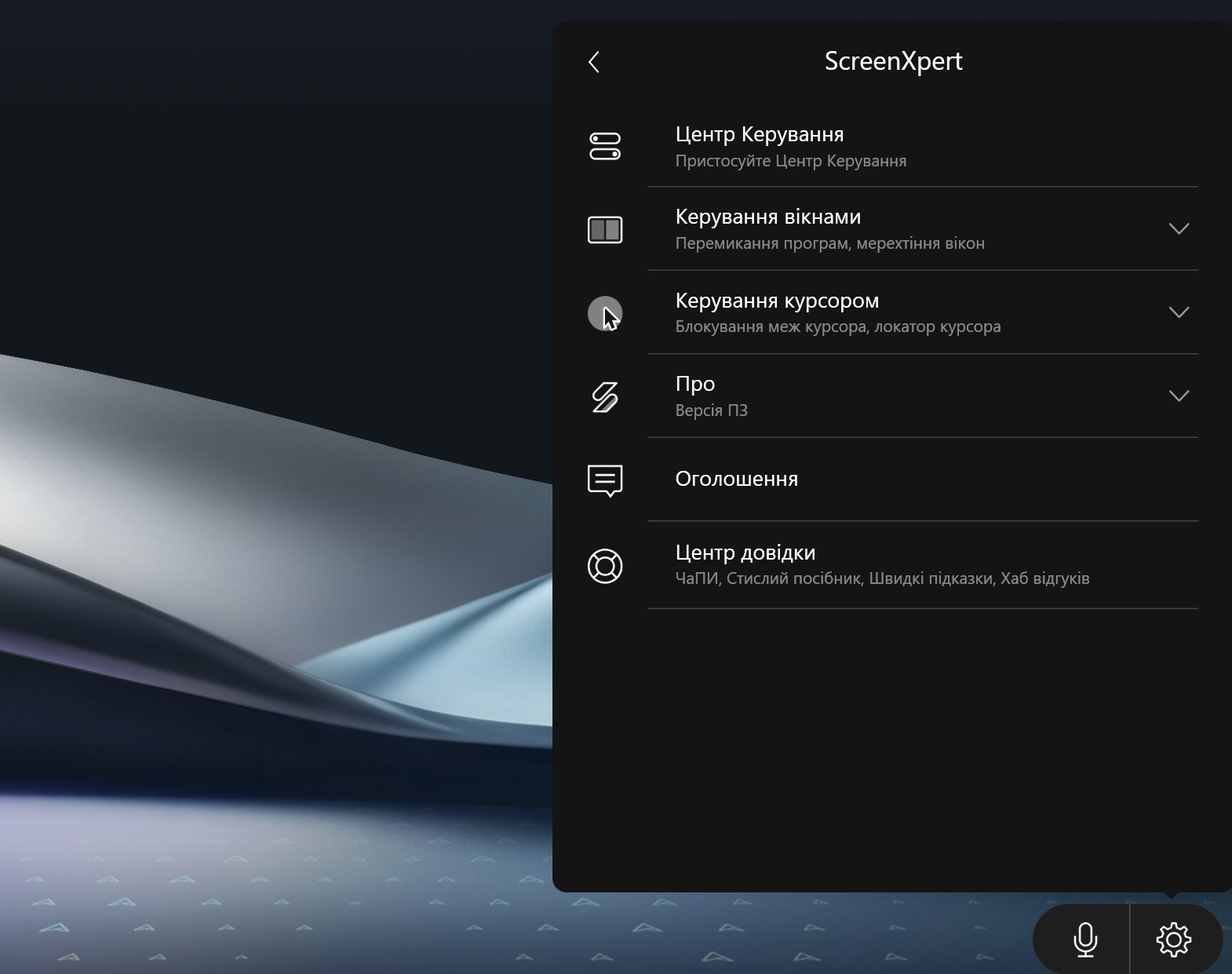Click the back arrow in ScreenXpert header
The height and width of the screenshot is (974, 1232).
(x=594, y=62)
